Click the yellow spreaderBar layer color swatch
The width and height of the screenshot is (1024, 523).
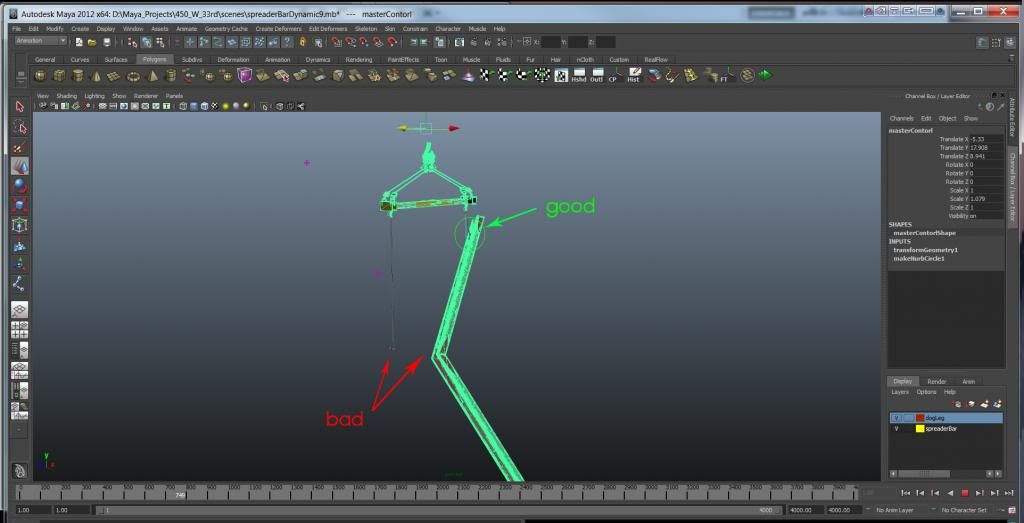[920, 428]
